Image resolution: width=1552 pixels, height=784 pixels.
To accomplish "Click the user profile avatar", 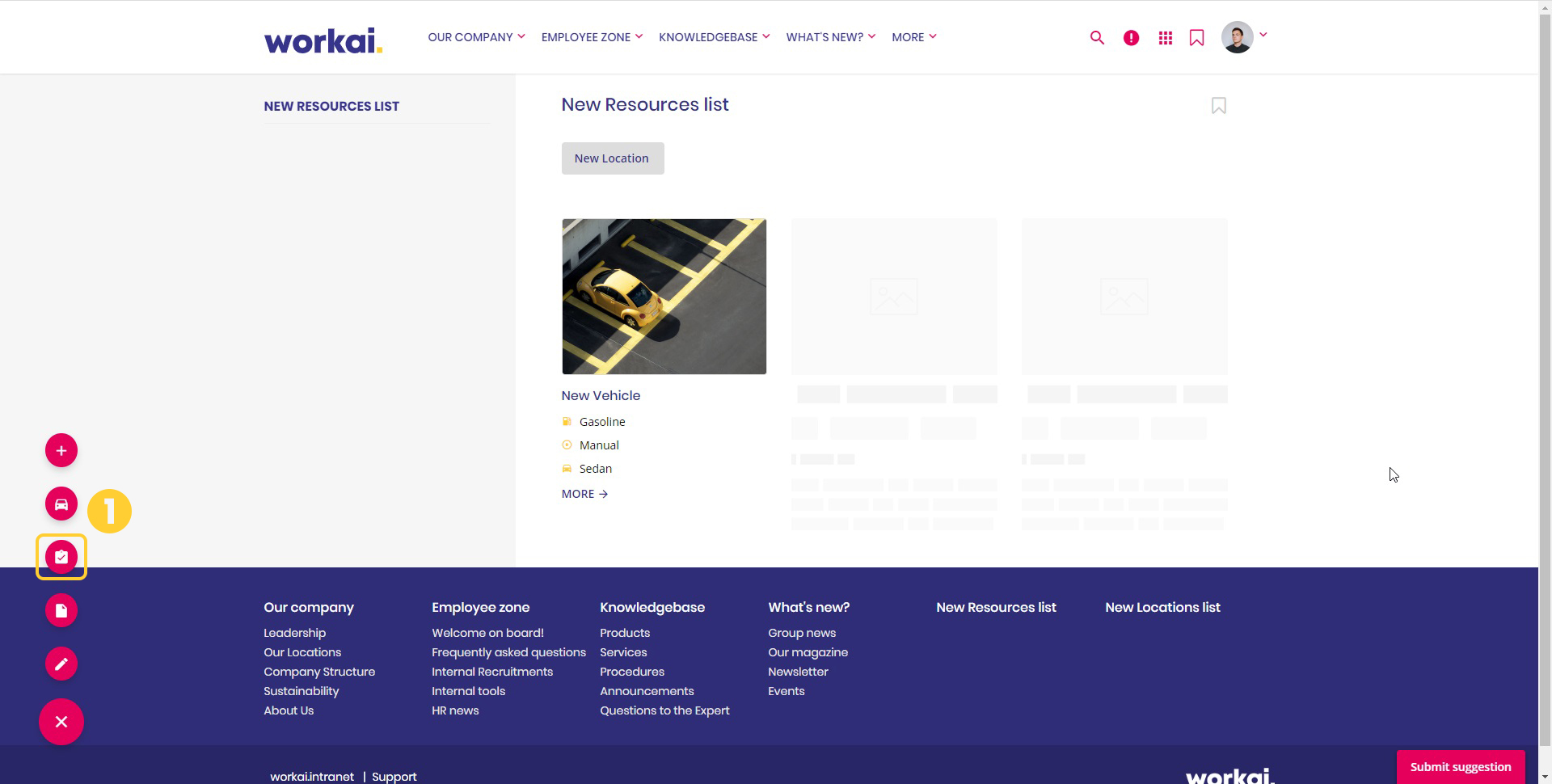I will click(1238, 37).
